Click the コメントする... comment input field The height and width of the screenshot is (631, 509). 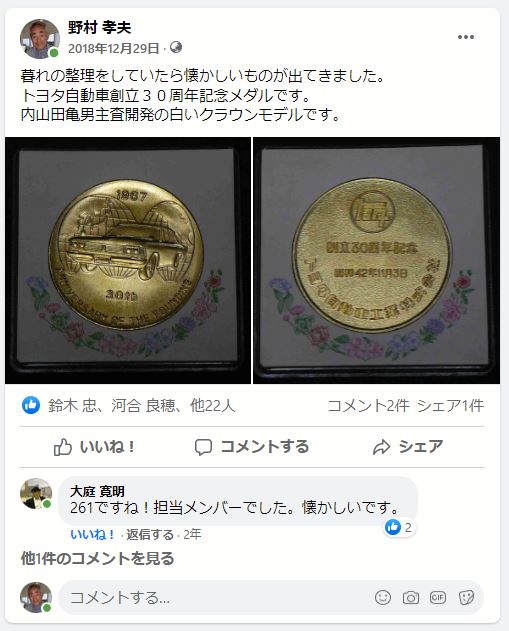click(271, 598)
